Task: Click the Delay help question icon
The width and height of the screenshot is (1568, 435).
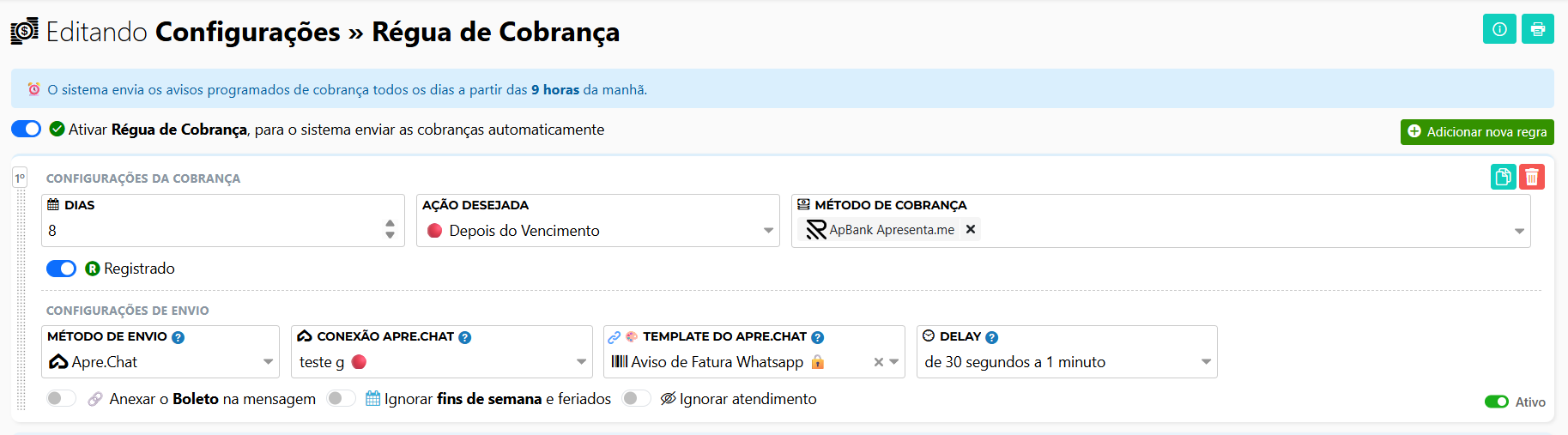Action: tap(992, 337)
